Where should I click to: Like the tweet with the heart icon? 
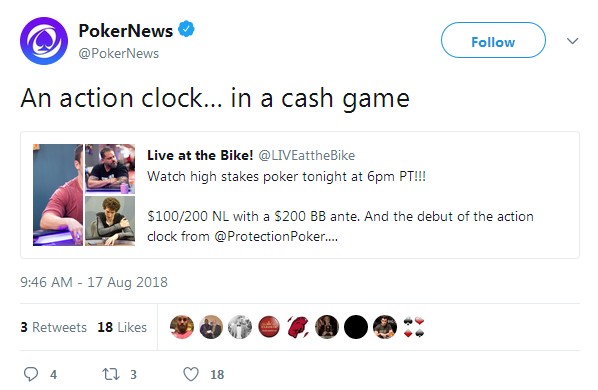191,374
